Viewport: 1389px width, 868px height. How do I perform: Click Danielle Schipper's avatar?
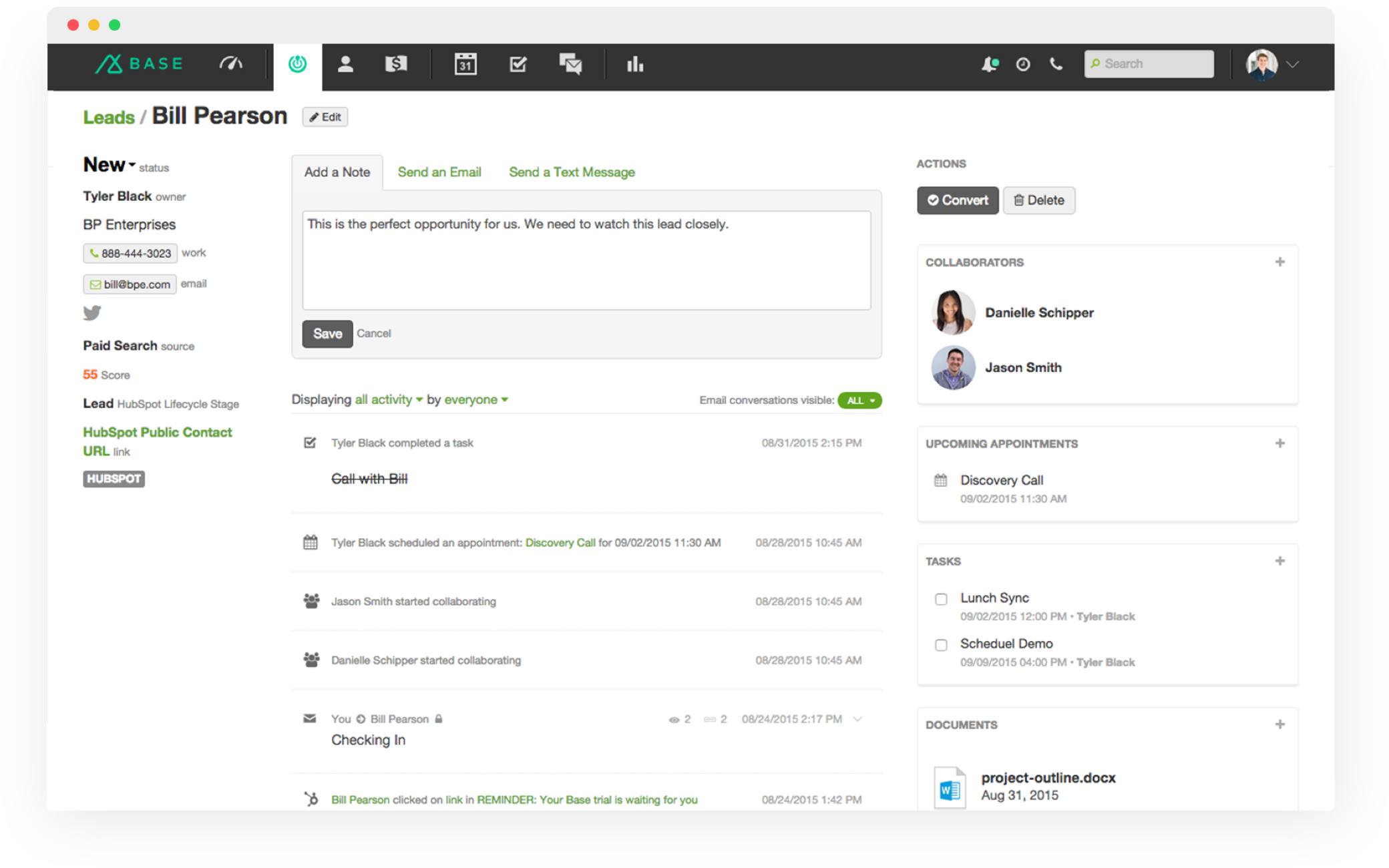tap(954, 312)
